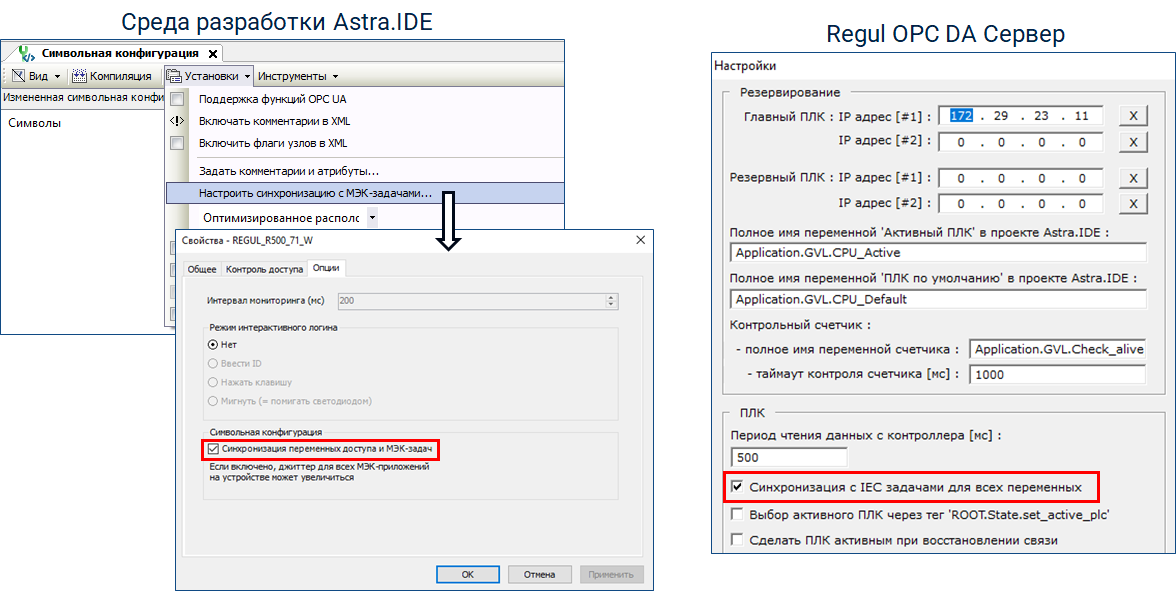Viewport: 1176px width, 591px height.
Task: Close the Символьная конфигурация tab
Action: pos(213,53)
